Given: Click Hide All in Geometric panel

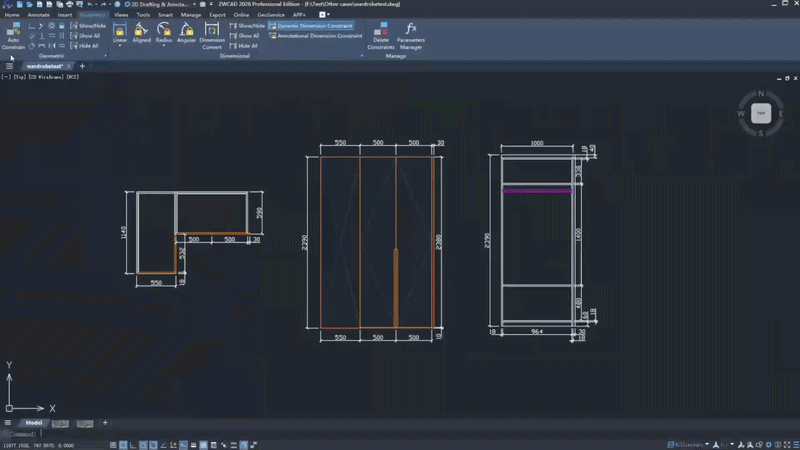Looking at the screenshot, I should click(x=88, y=46).
